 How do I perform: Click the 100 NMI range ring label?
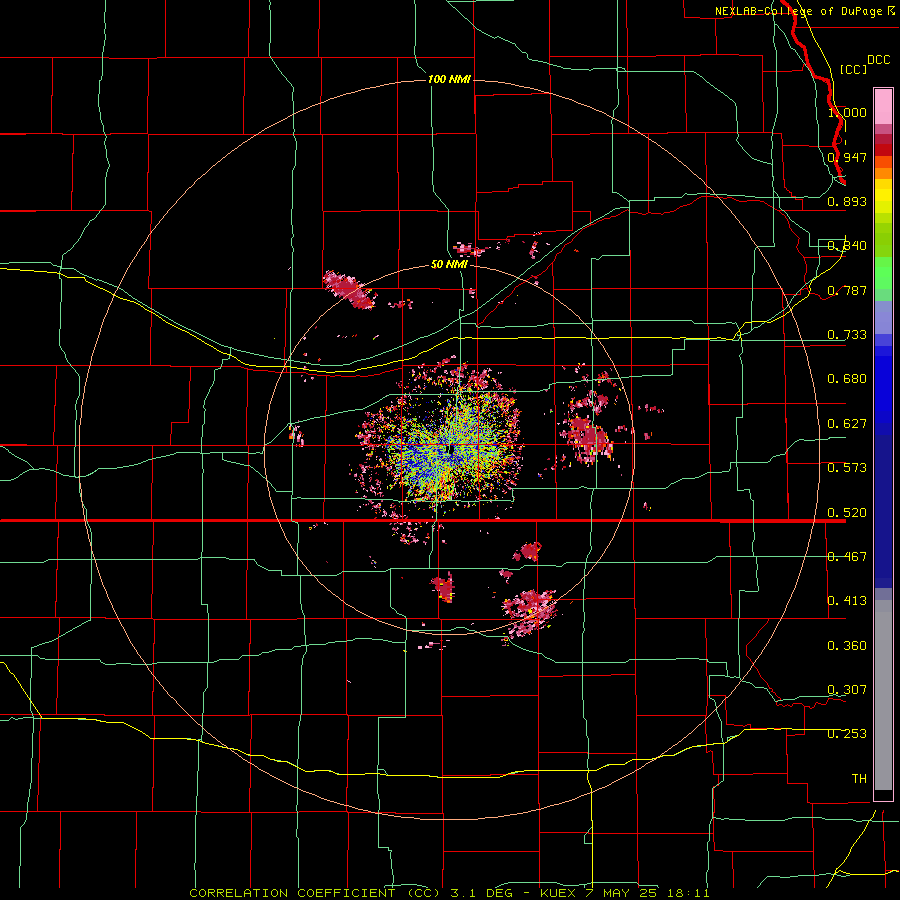(x=449, y=79)
